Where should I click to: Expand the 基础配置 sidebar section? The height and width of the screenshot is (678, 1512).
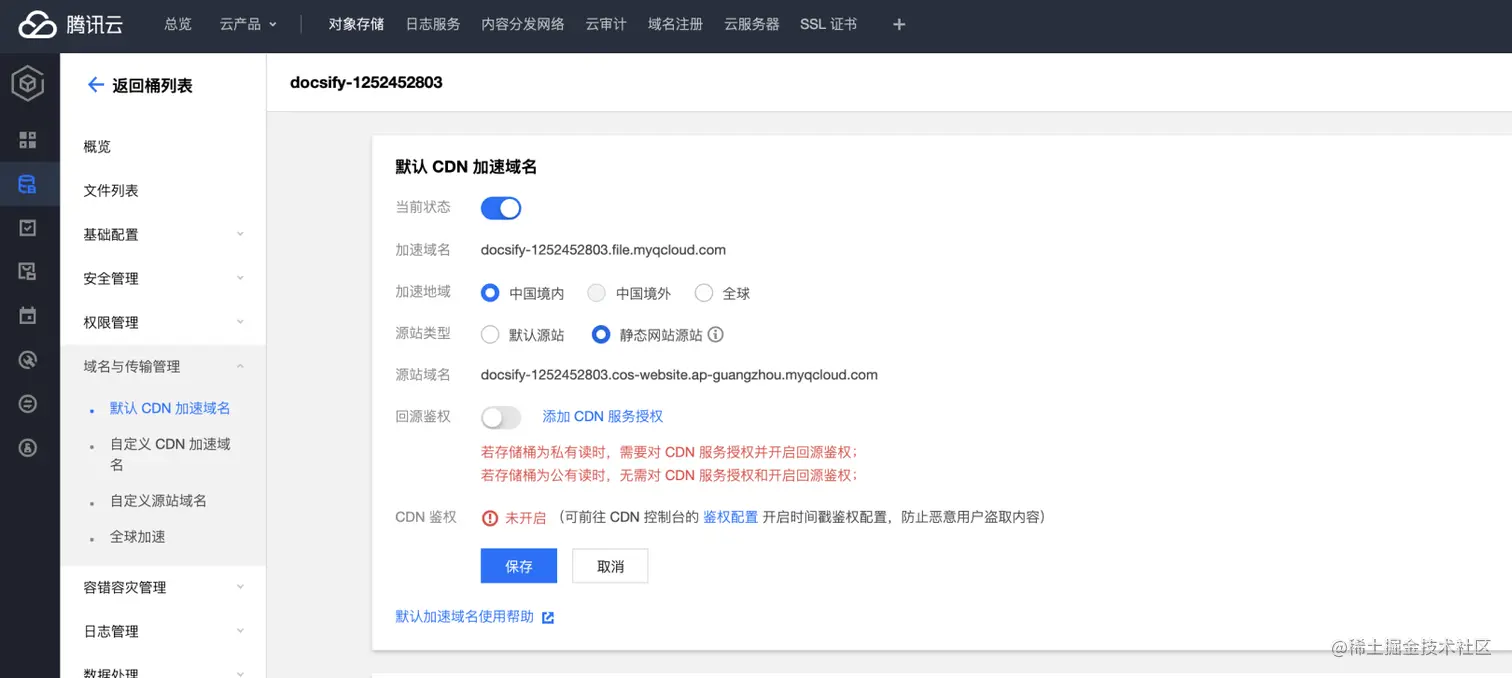[164, 234]
